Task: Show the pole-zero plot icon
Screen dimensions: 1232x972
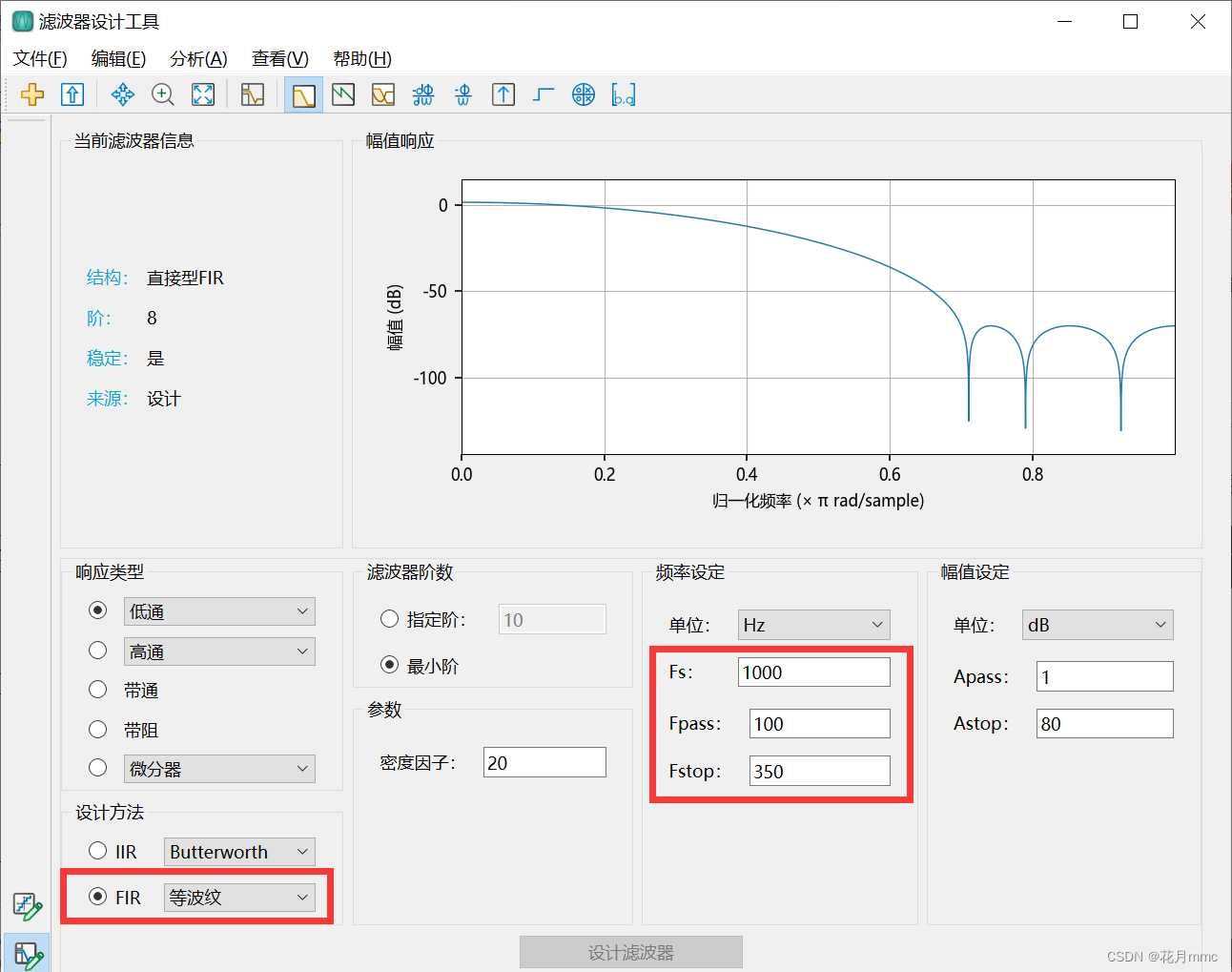Action: coord(584,94)
